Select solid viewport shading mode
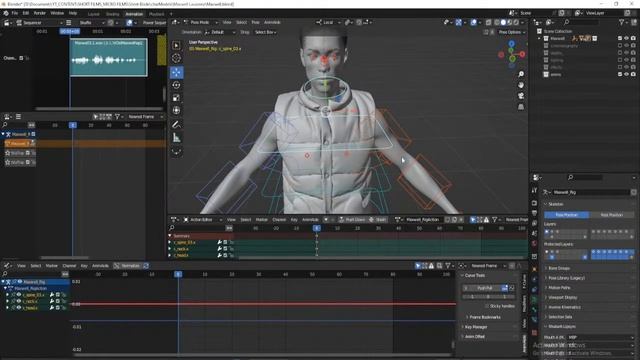 pyautogui.click(x=503, y=22)
